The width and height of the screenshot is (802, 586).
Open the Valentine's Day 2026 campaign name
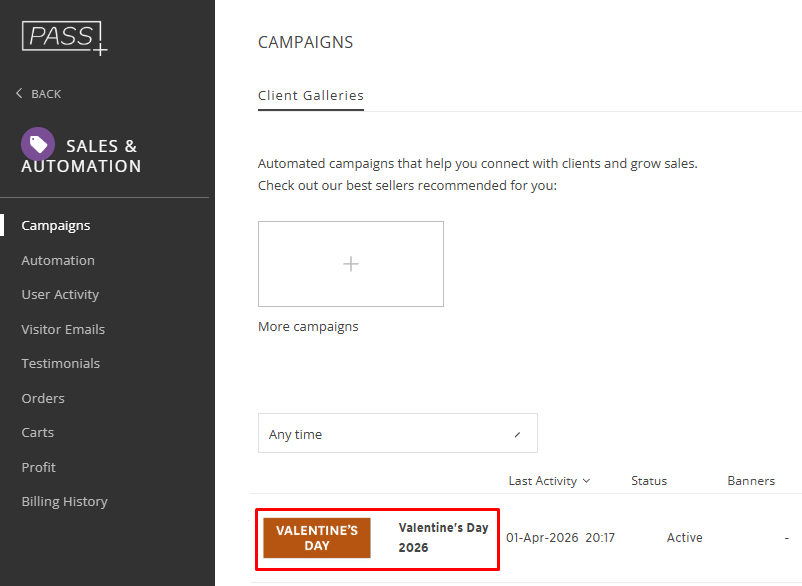coord(443,538)
